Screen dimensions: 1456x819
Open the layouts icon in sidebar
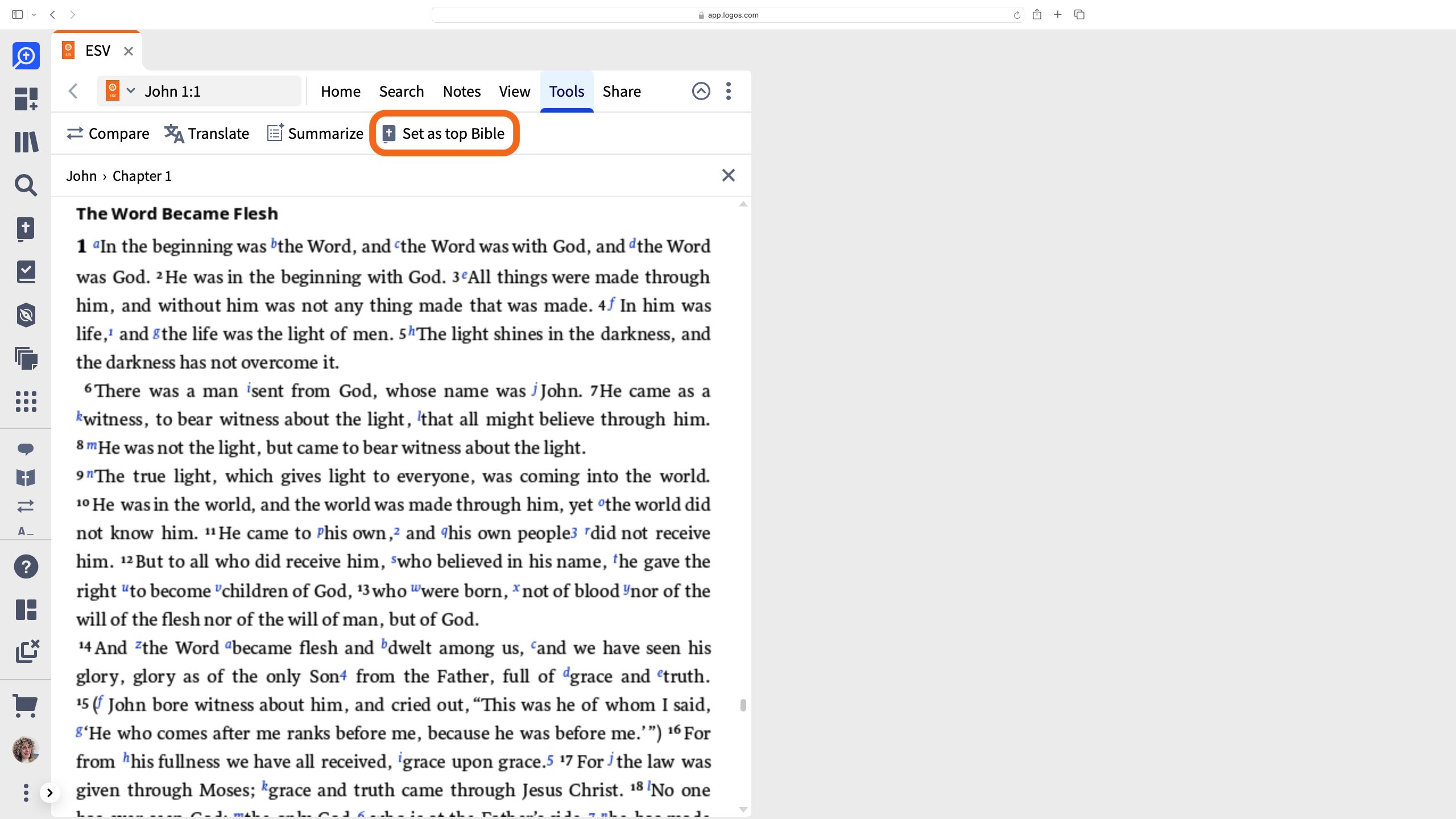coord(26,610)
